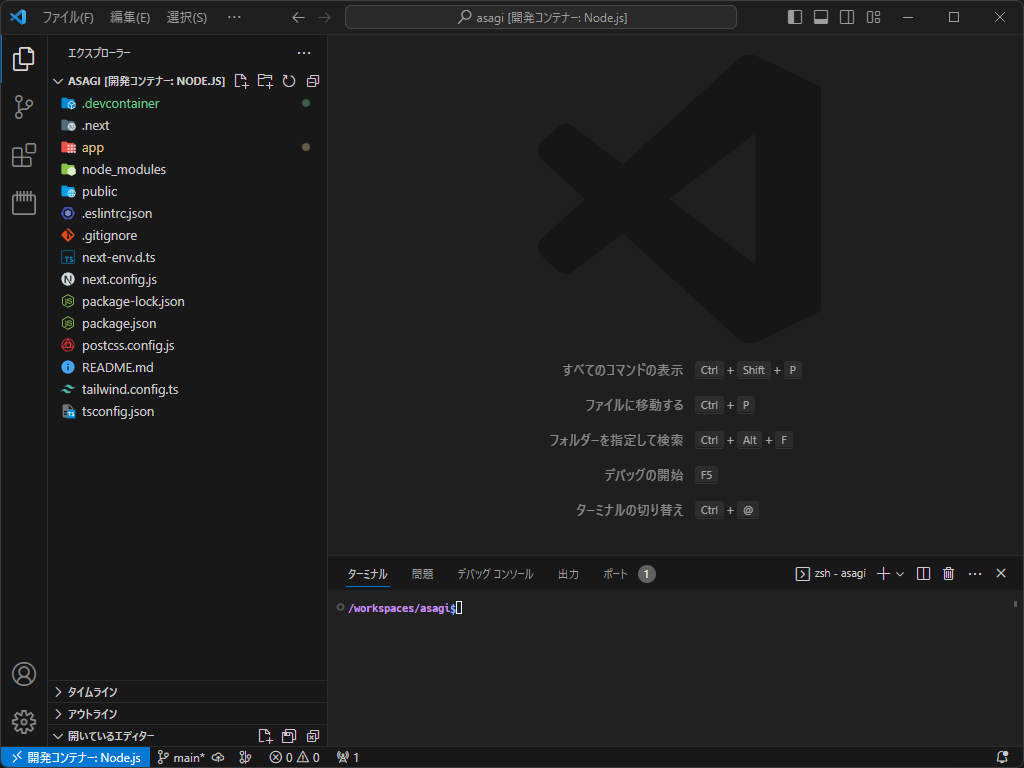
Task: Save all open editors
Action: [x=289, y=736]
